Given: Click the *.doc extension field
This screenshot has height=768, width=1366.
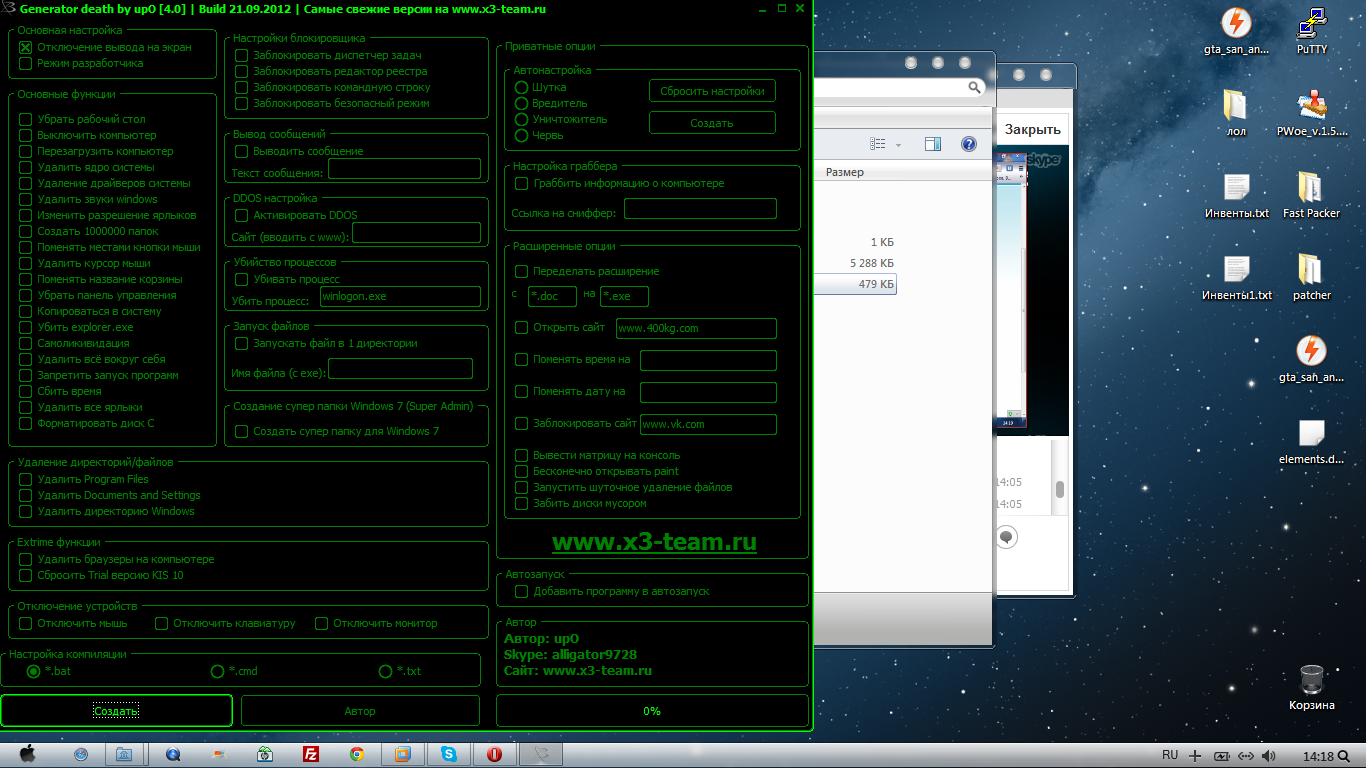Looking at the screenshot, I should (552, 296).
